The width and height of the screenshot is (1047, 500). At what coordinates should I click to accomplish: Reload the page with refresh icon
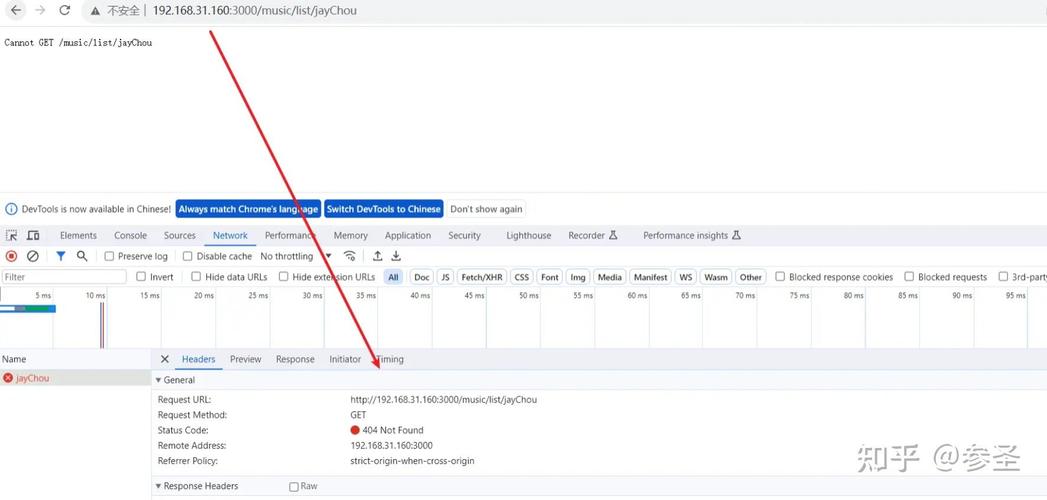point(65,10)
